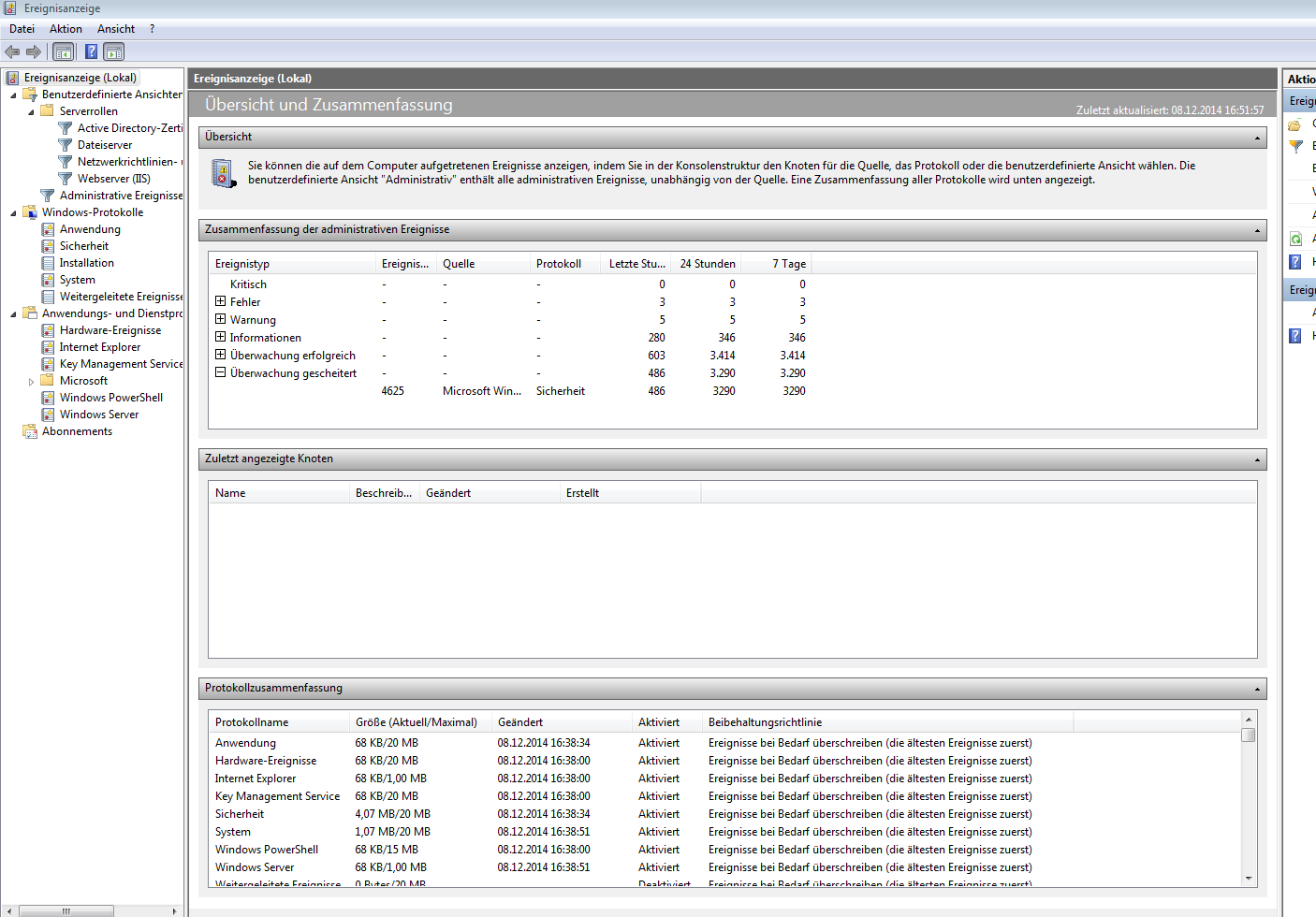The height and width of the screenshot is (917, 1316).
Task: Collapse the Protokollzusammenfassung section
Action: coord(1257,689)
